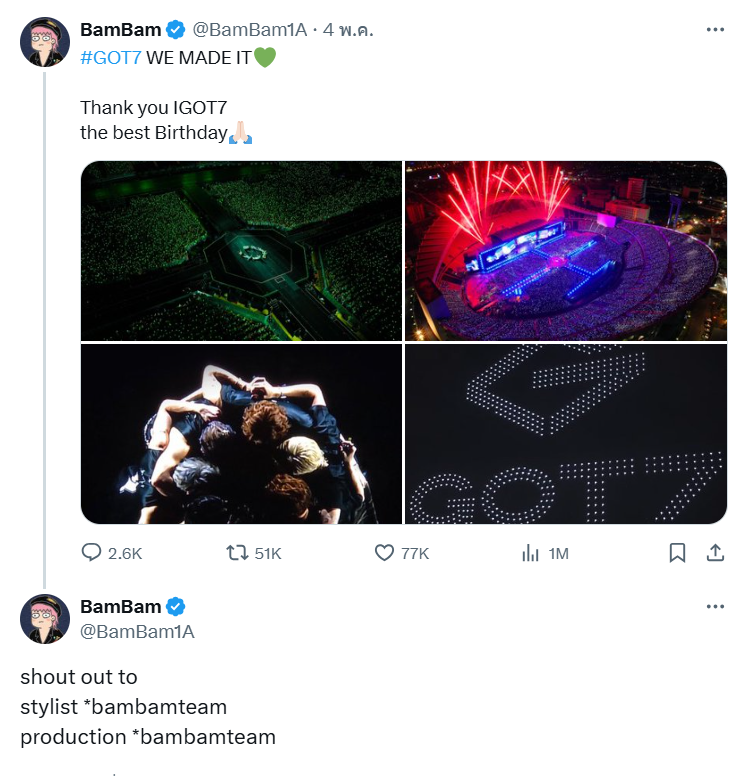
Task: Bookmark the GOT7 tweet
Action: pos(677,553)
